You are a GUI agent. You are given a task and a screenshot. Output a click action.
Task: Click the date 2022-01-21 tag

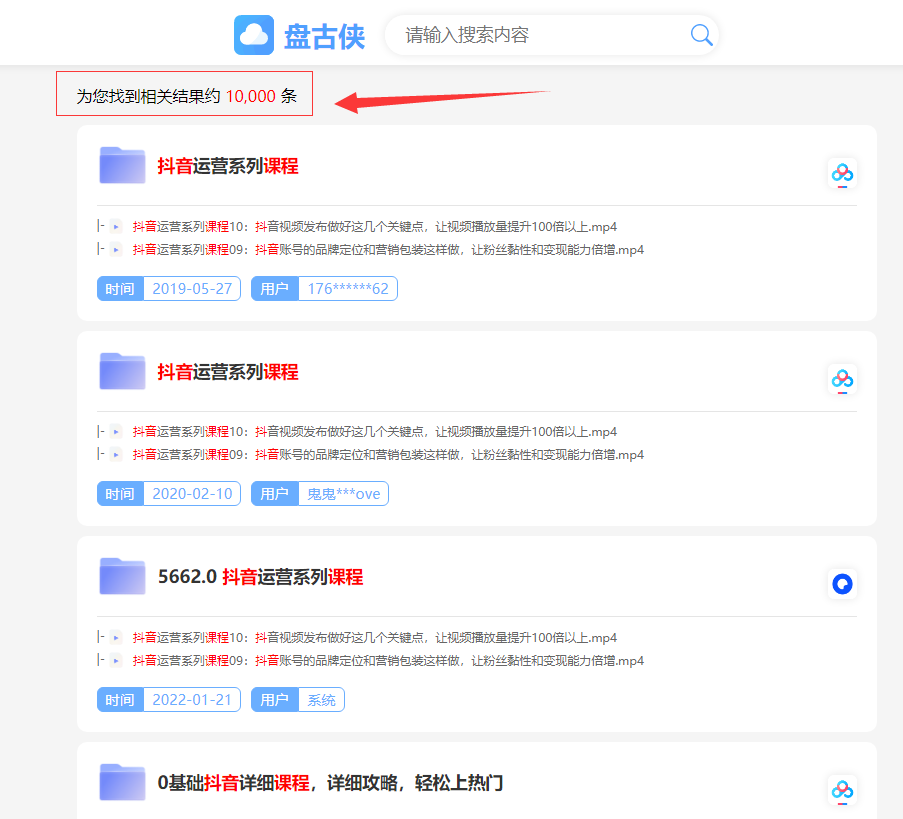click(169, 700)
